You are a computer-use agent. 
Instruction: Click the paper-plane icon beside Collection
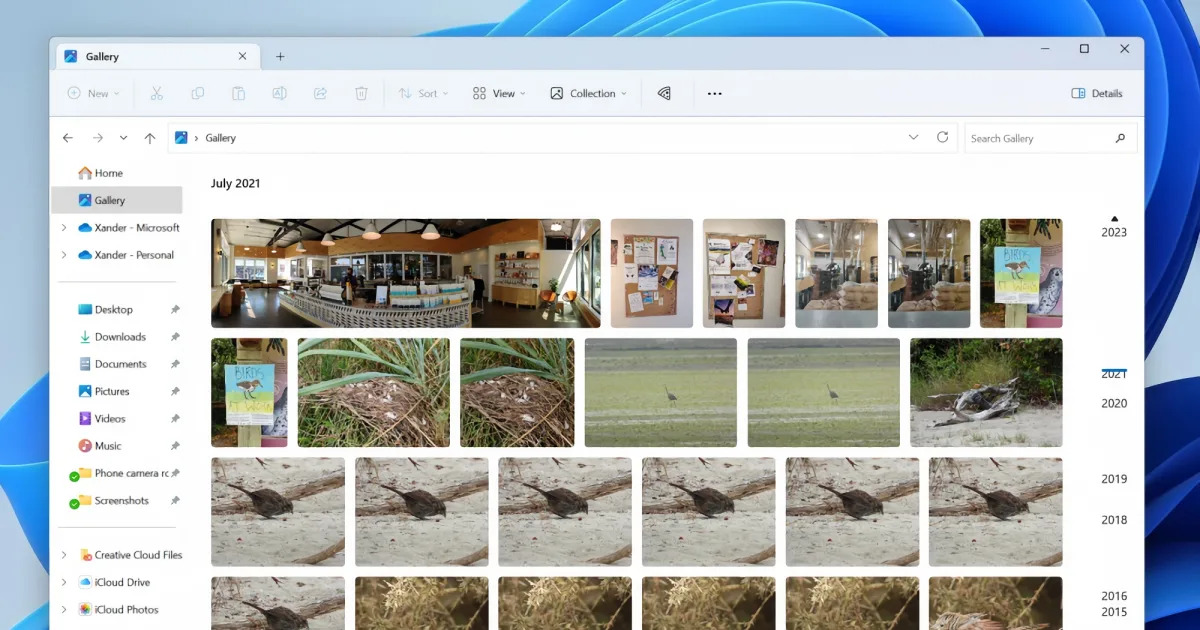click(x=664, y=93)
